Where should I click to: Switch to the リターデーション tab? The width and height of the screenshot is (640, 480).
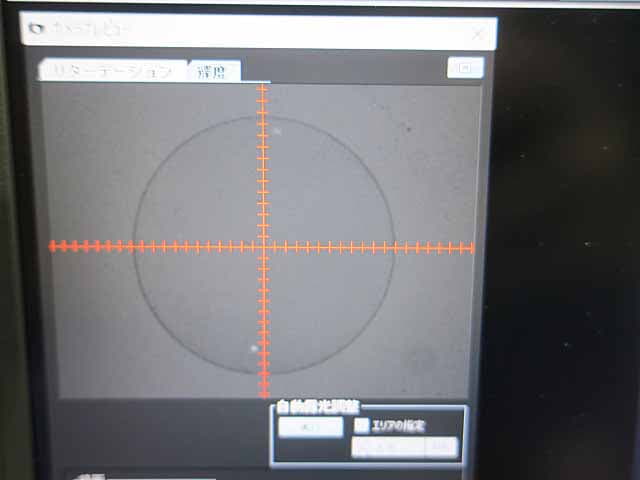click(112, 72)
